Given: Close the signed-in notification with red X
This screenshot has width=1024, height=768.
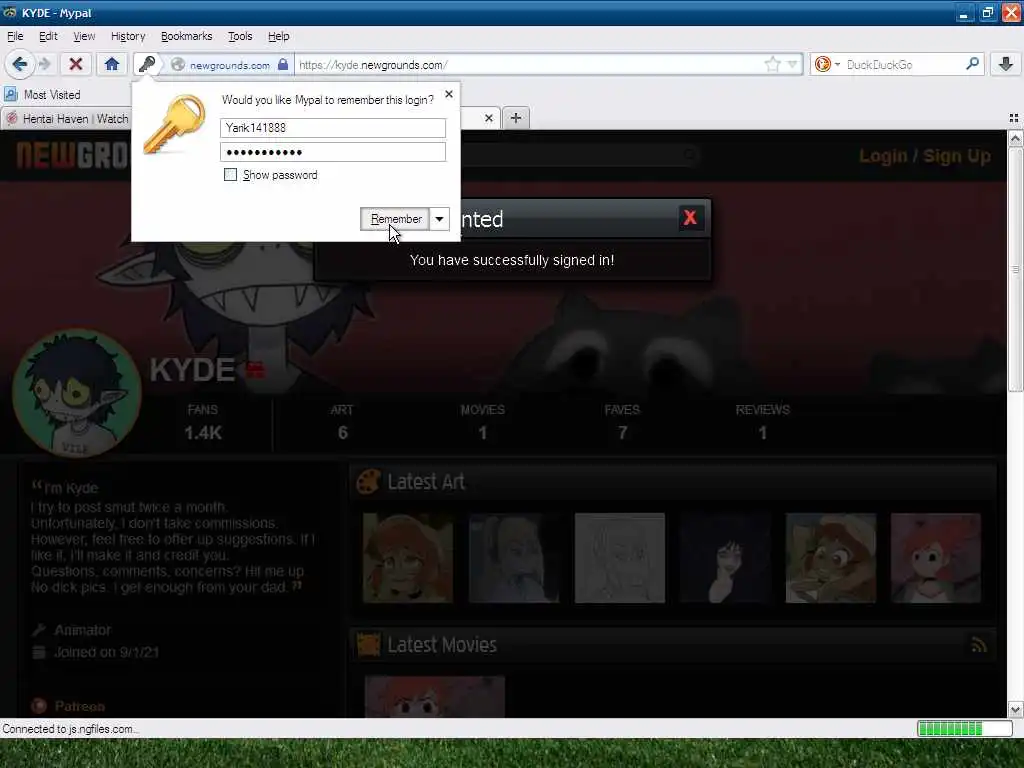Looking at the screenshot, I should click(690, 217).
